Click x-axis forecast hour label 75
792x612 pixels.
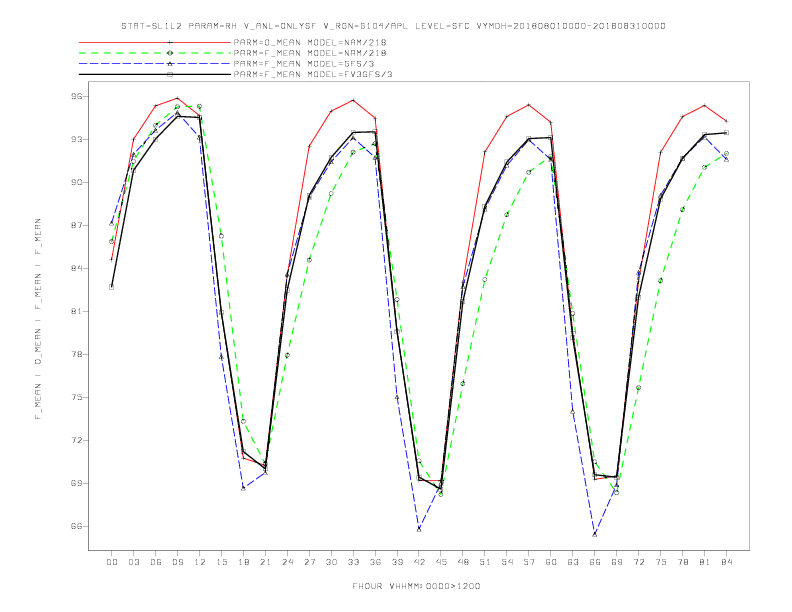(661, 562)
